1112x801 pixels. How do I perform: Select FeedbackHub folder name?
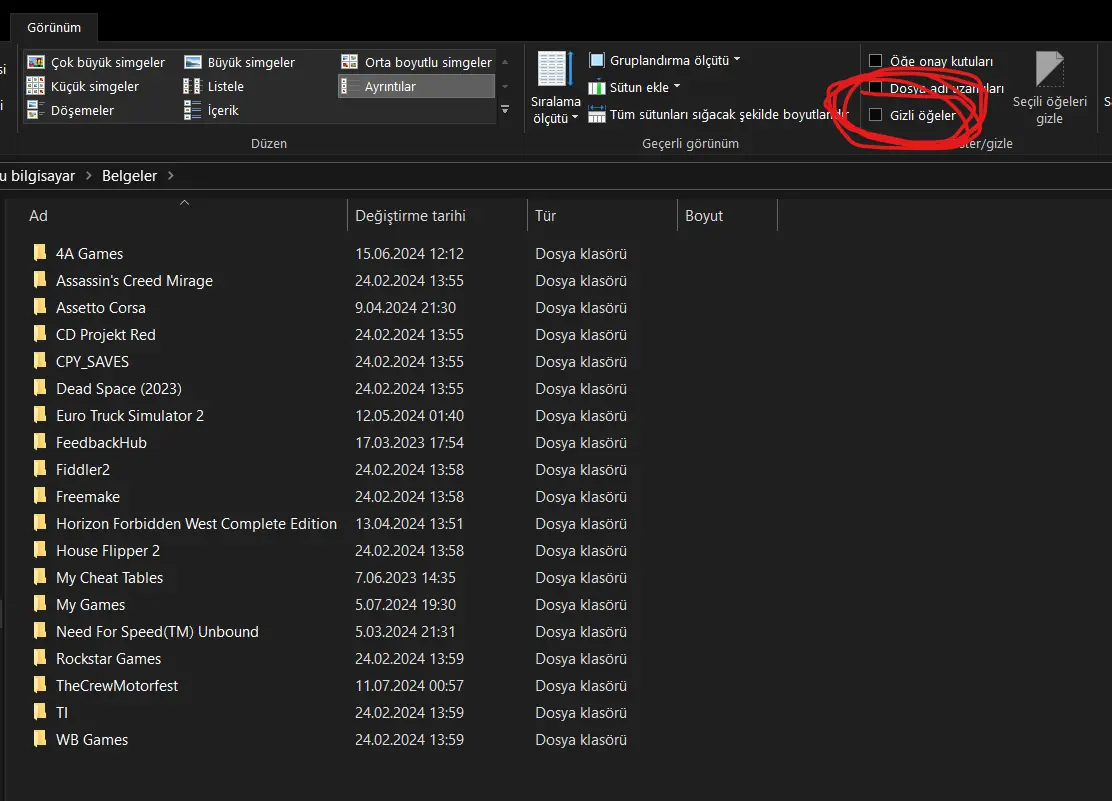click(x=101, y=443)
